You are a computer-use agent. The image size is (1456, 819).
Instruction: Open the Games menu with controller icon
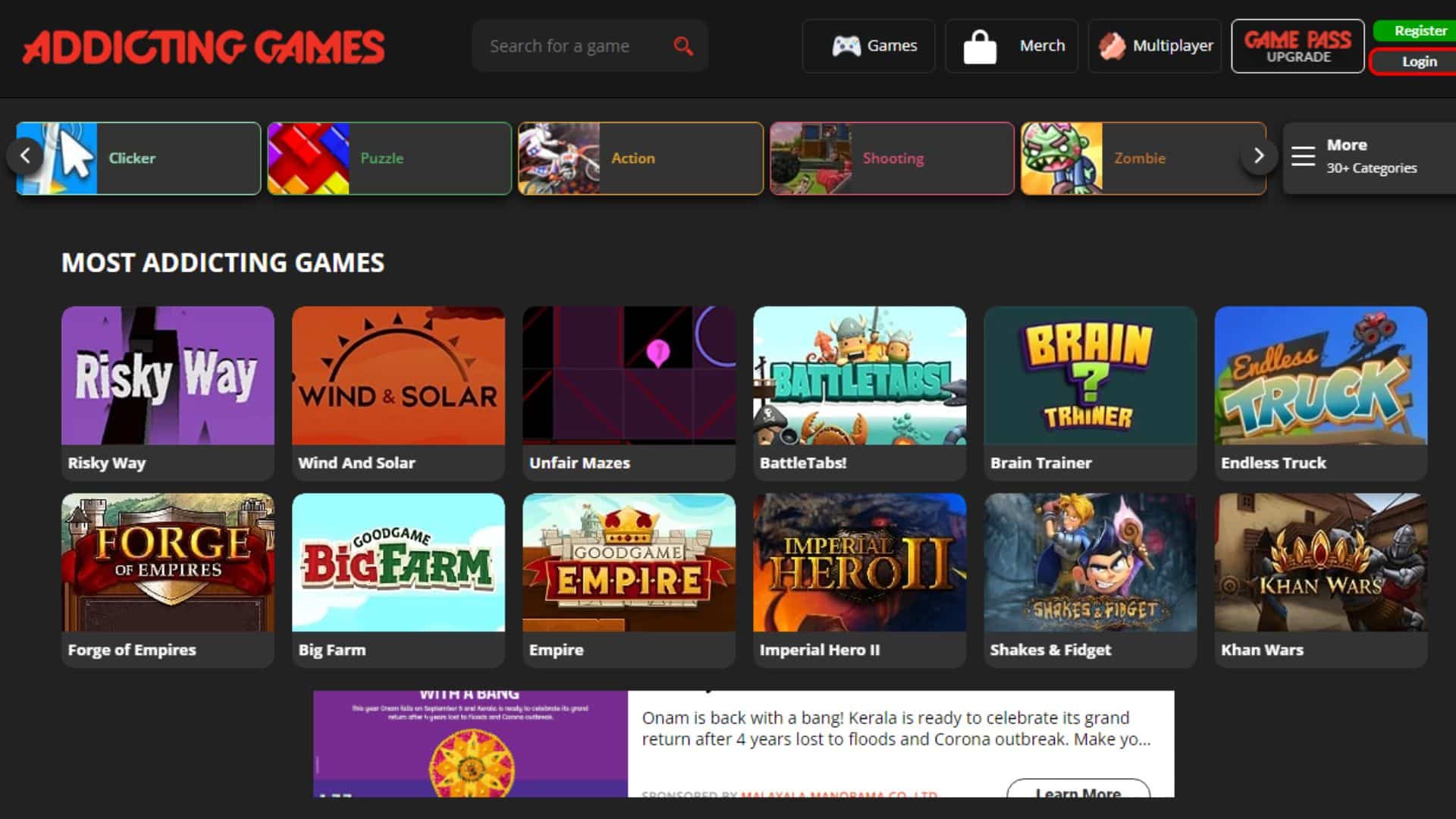(x=868, y=46)
